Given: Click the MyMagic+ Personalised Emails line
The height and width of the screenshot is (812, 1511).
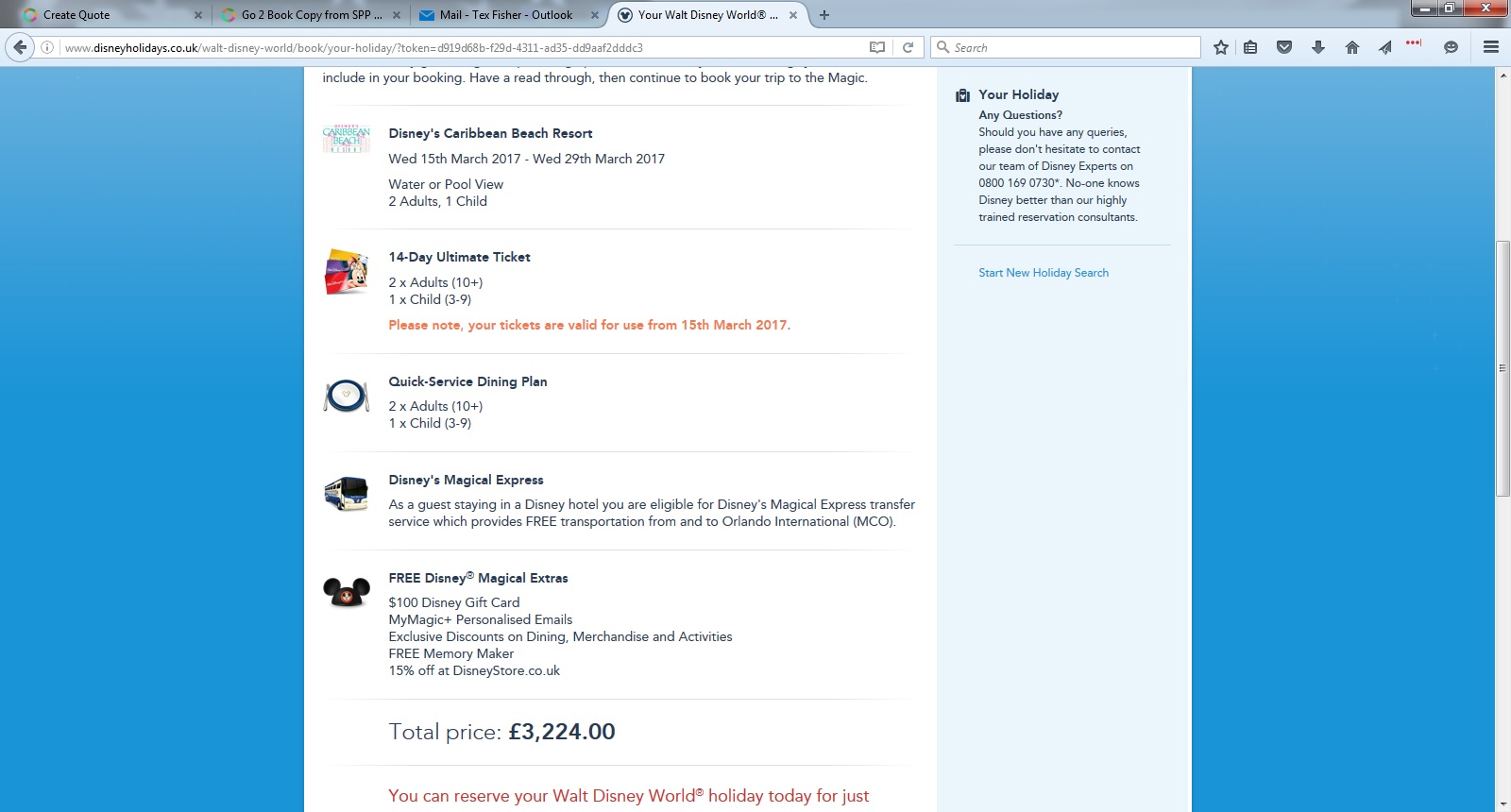Looking at the screenshot, I should pos(481,619).
